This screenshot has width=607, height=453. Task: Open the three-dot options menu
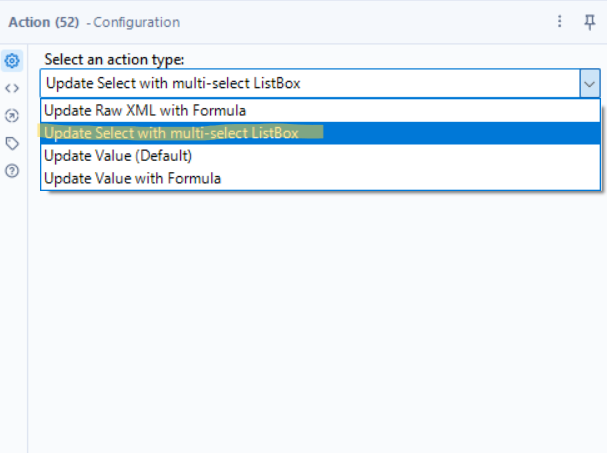(560, 21)
